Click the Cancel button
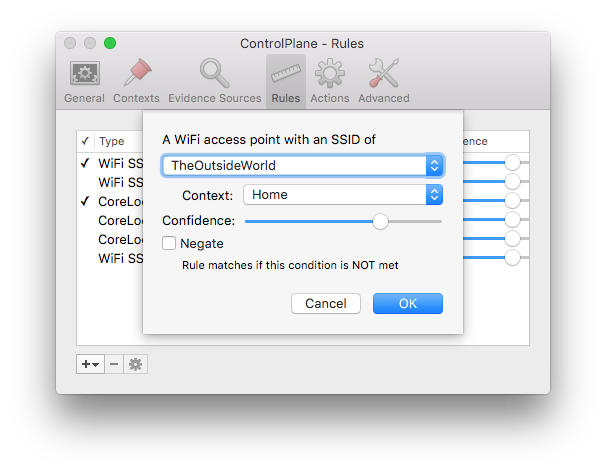The image size is (606, 474). [326, 303]
